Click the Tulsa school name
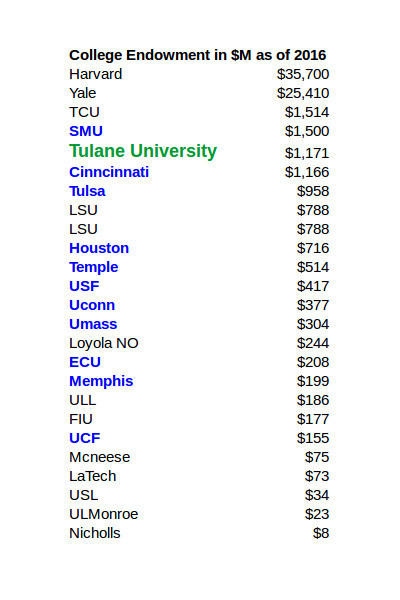Screen dimensions: 400x600 [x=87, y=191]
